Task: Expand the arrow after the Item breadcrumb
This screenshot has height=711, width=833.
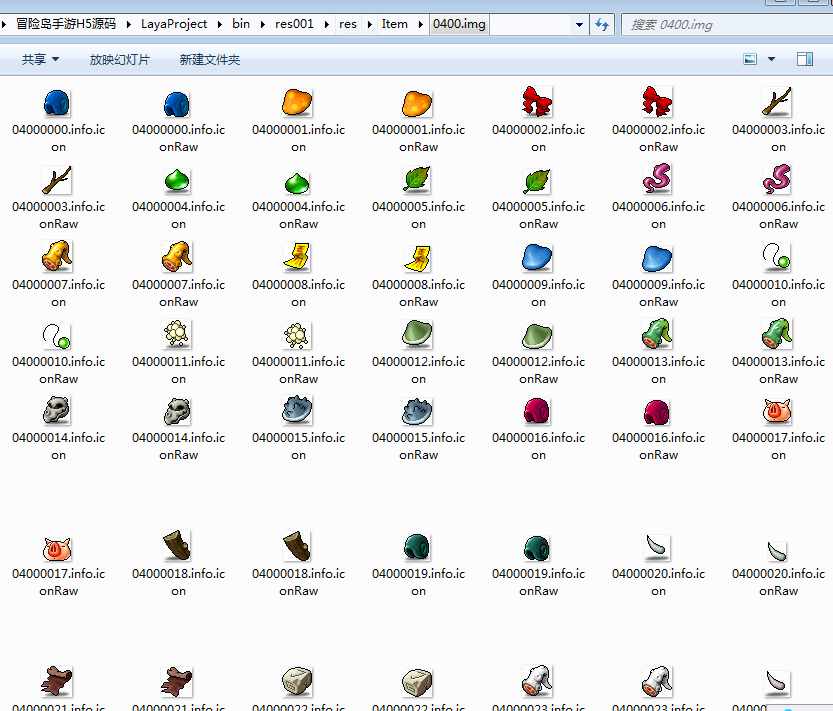Action: click(420, 24)
